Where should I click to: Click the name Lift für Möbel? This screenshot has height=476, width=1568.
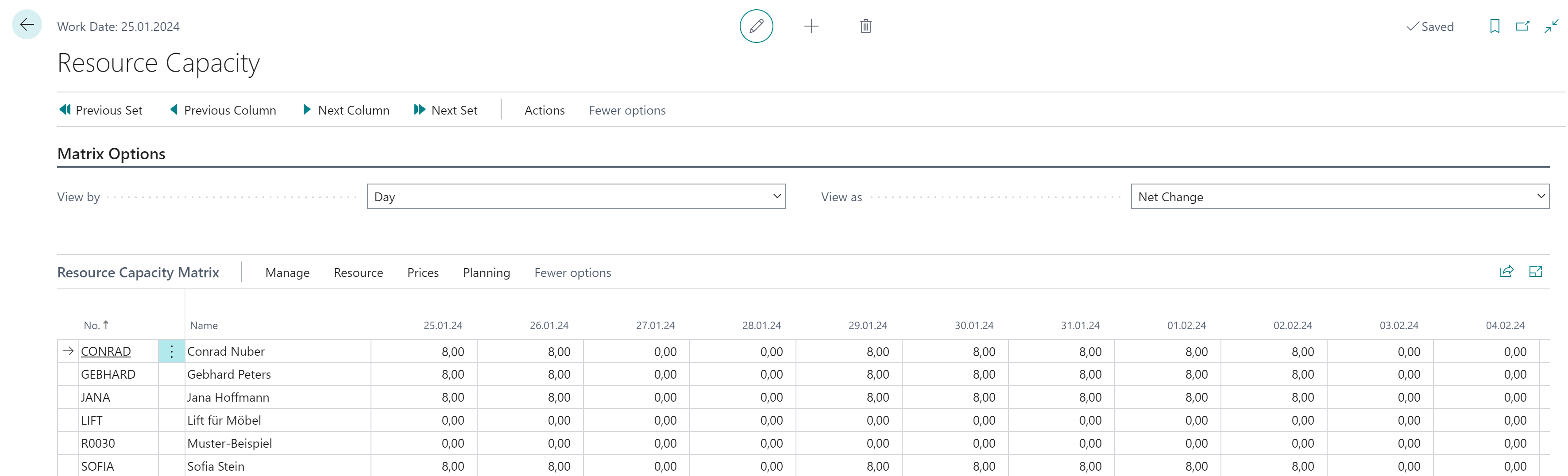[x=224, y=421]
